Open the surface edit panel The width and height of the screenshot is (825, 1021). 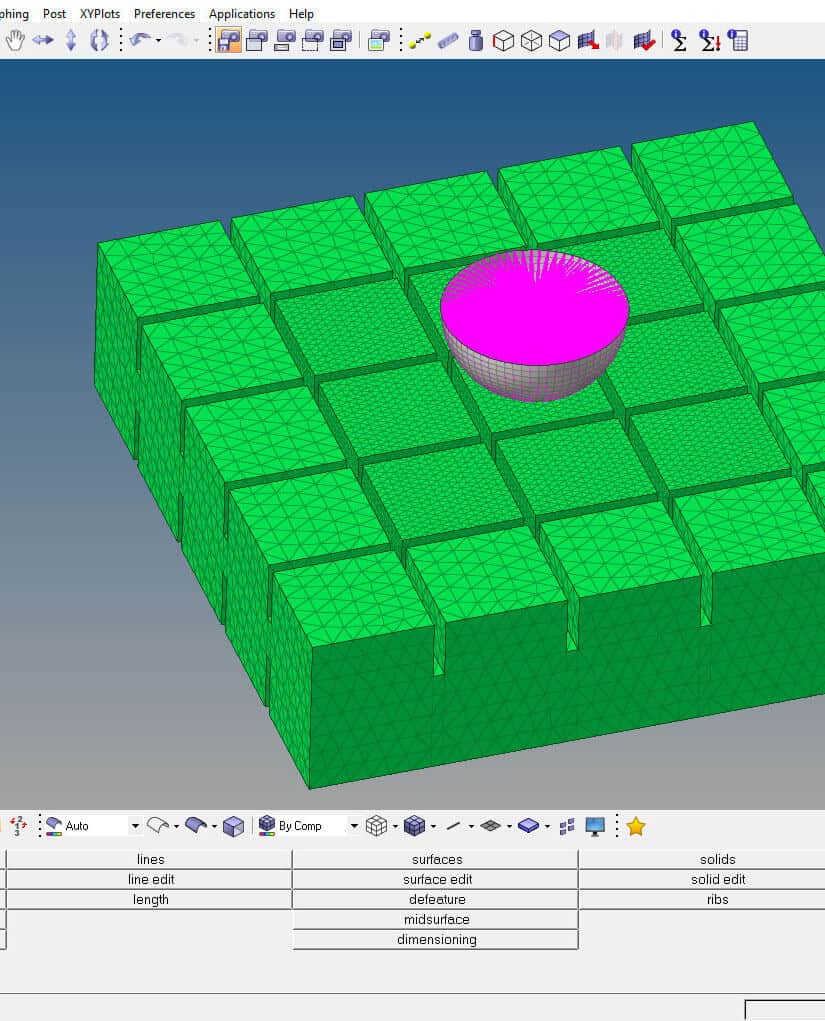pyautogui.click(x=436, y=879)
